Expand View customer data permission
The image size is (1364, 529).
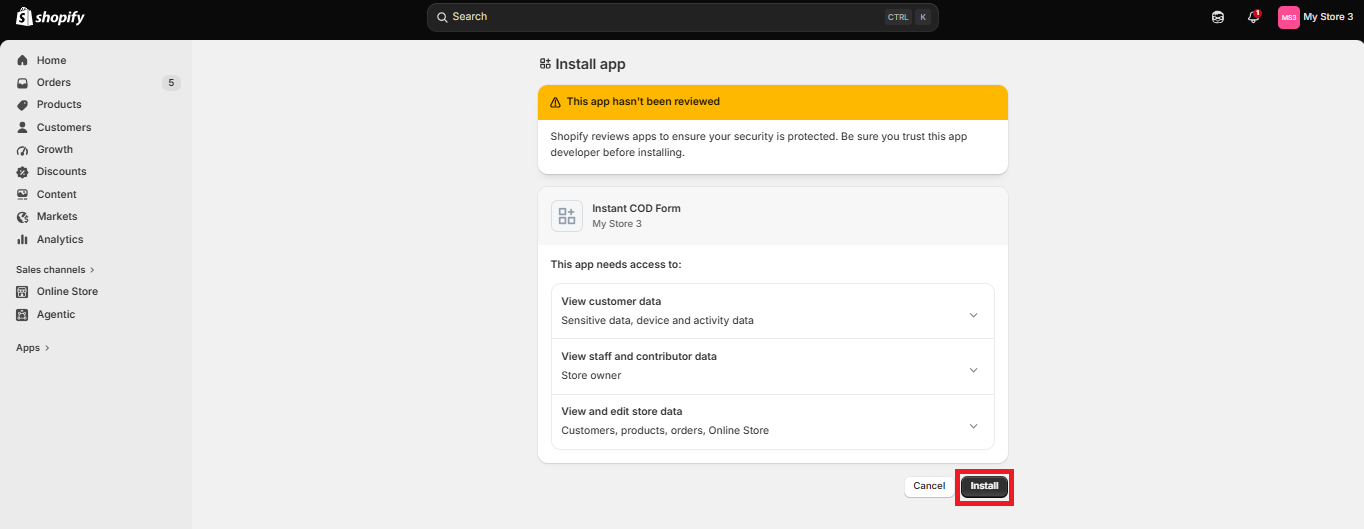(773, 311)
